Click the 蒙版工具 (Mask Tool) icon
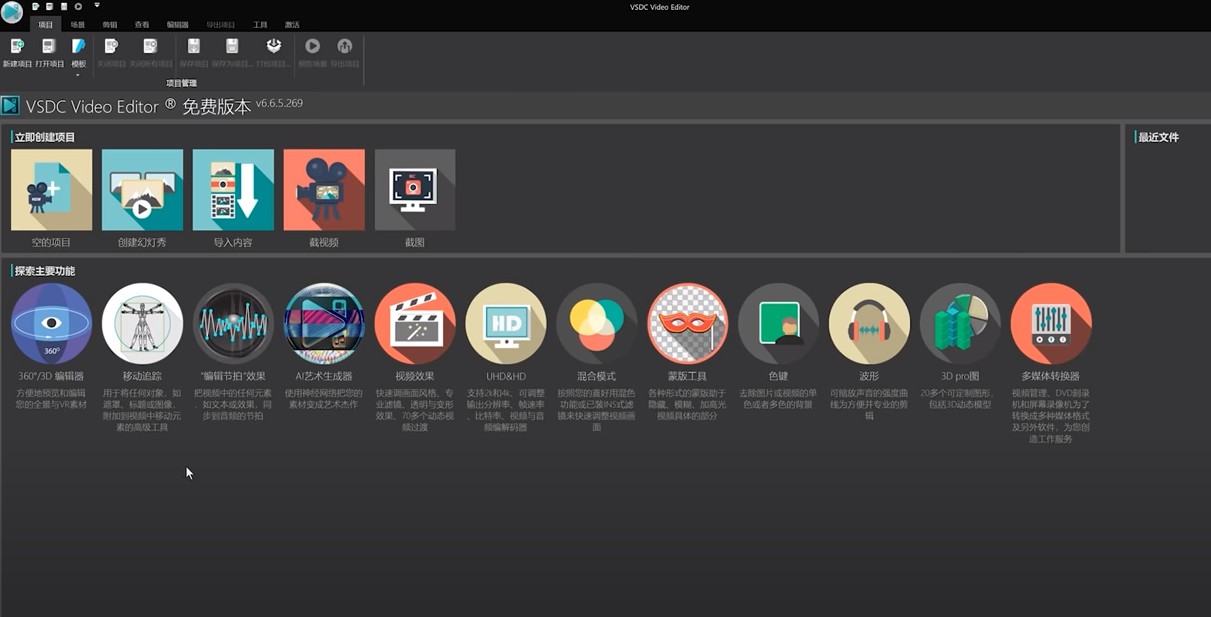 pyautogui.click(x=687, y=324)
